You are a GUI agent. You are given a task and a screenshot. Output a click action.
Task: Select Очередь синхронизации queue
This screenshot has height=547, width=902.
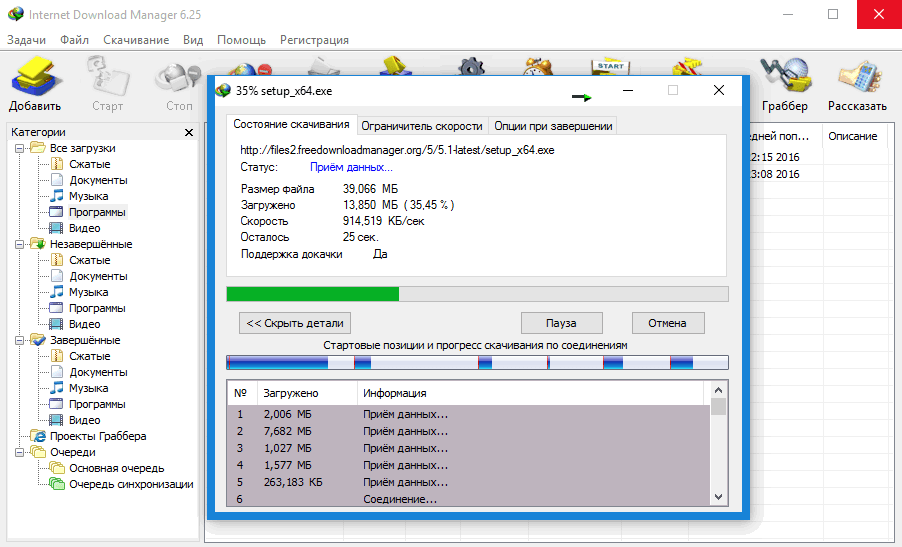pos(131,484)
